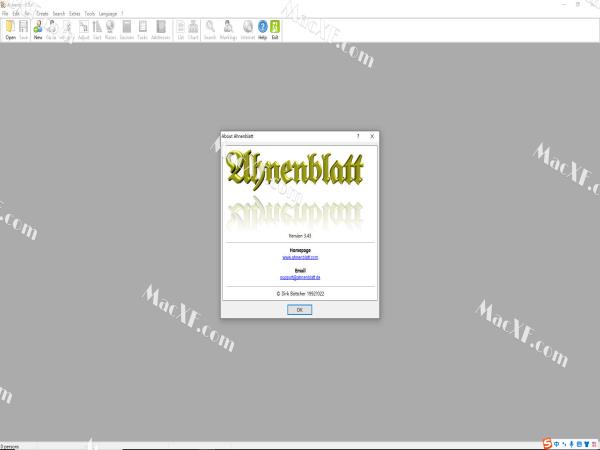
Task: Click the Open file toolbar icon
Action: [10, 29]
